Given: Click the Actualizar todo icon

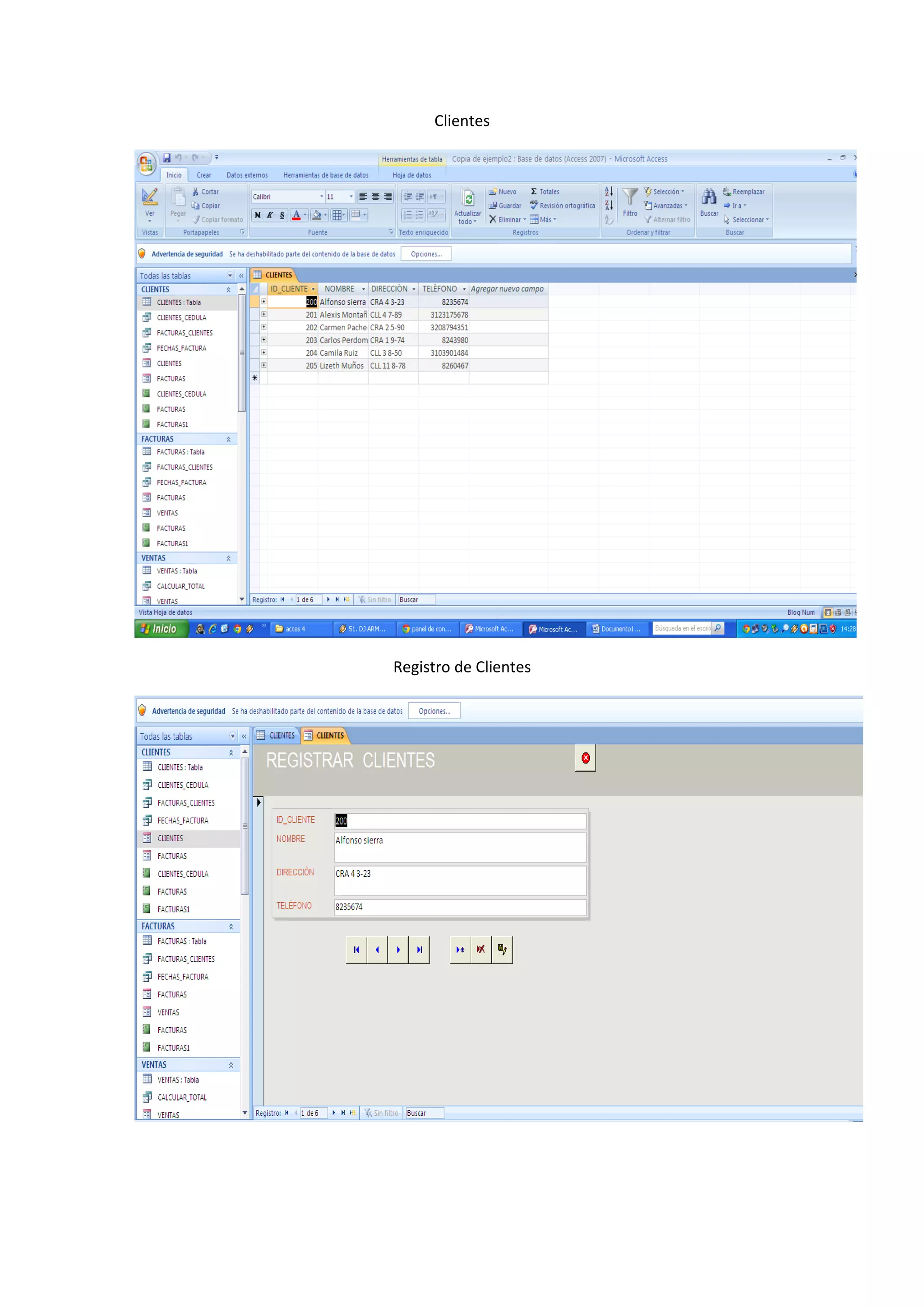Looking at the screenshot, I should [468, 199].
